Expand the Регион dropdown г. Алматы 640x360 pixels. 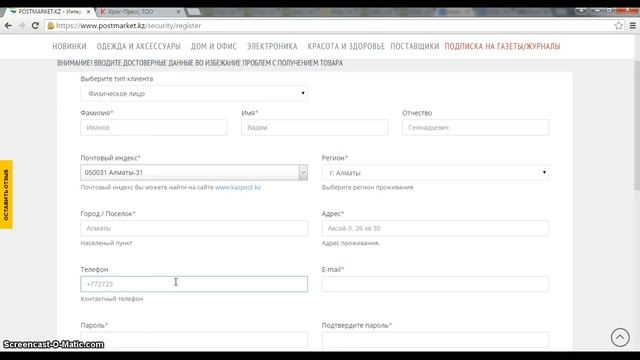[436, 173]
